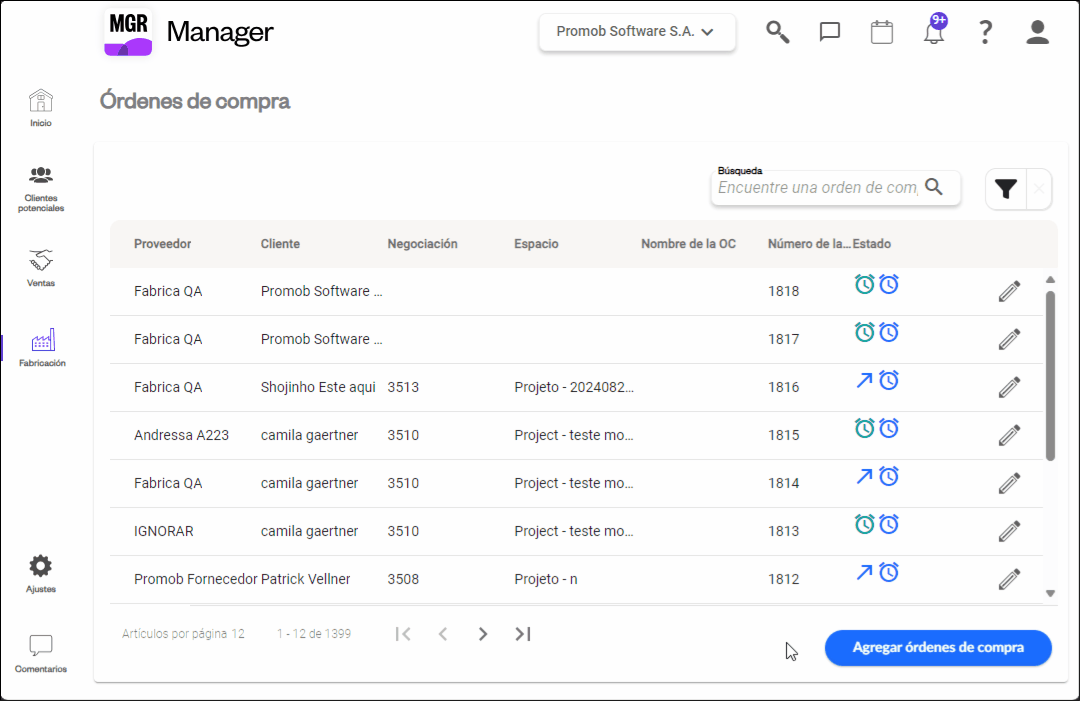Sort by the Cliente column header
1080x701 pixels.
pos(280,244)
